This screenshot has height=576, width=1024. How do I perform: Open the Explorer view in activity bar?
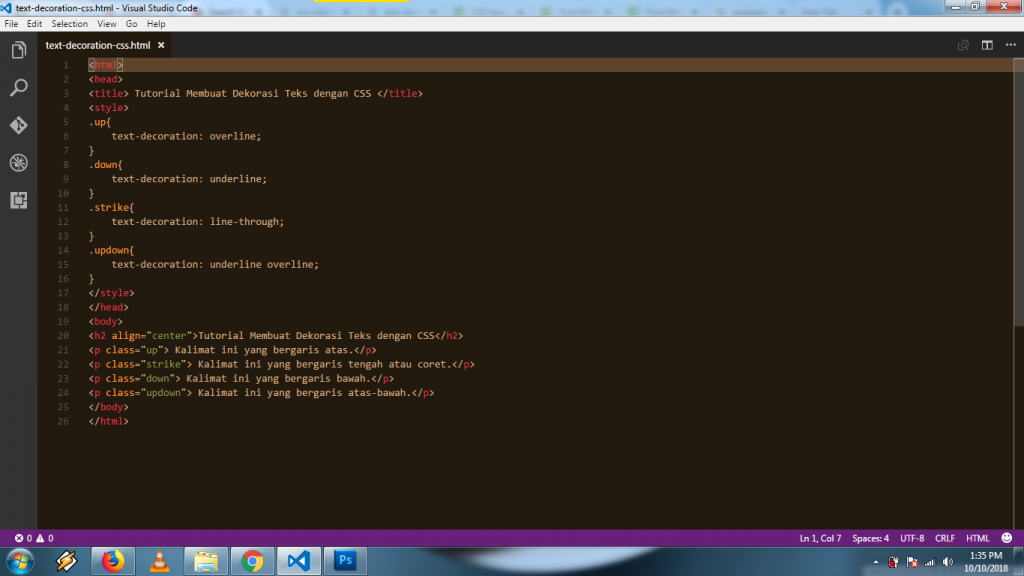tap(18, 50)
